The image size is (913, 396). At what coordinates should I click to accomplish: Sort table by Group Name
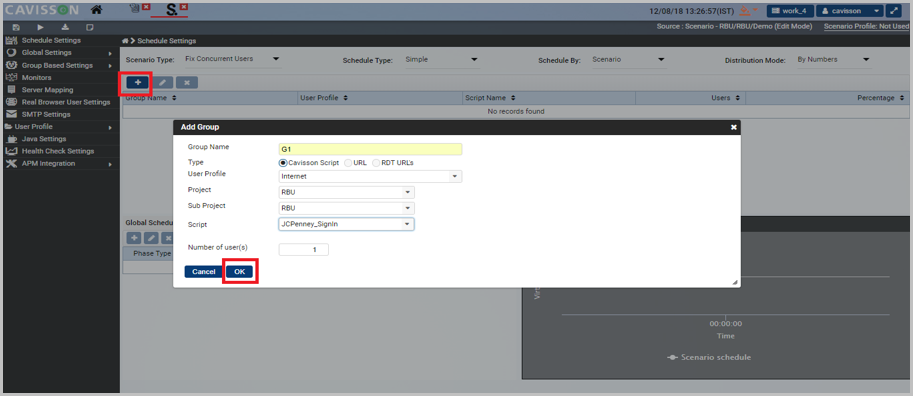pyautogui.click(x=174, y=98)
